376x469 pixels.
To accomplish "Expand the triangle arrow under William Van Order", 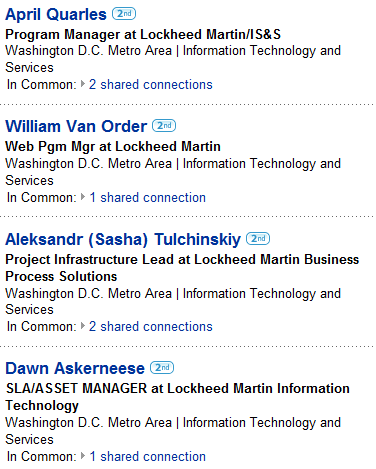I will 83,197.
